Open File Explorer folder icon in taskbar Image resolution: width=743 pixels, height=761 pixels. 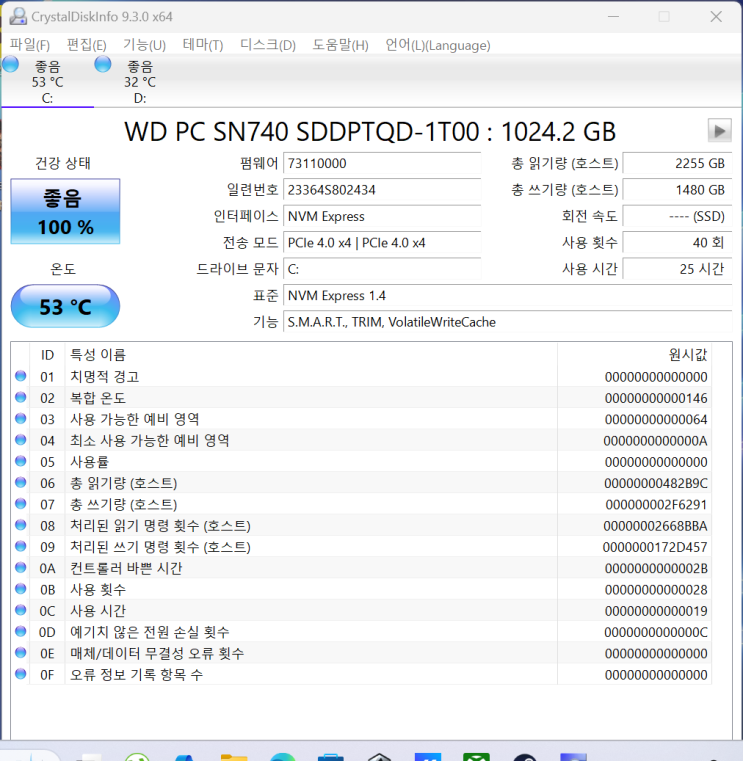[x=234, y=757]
